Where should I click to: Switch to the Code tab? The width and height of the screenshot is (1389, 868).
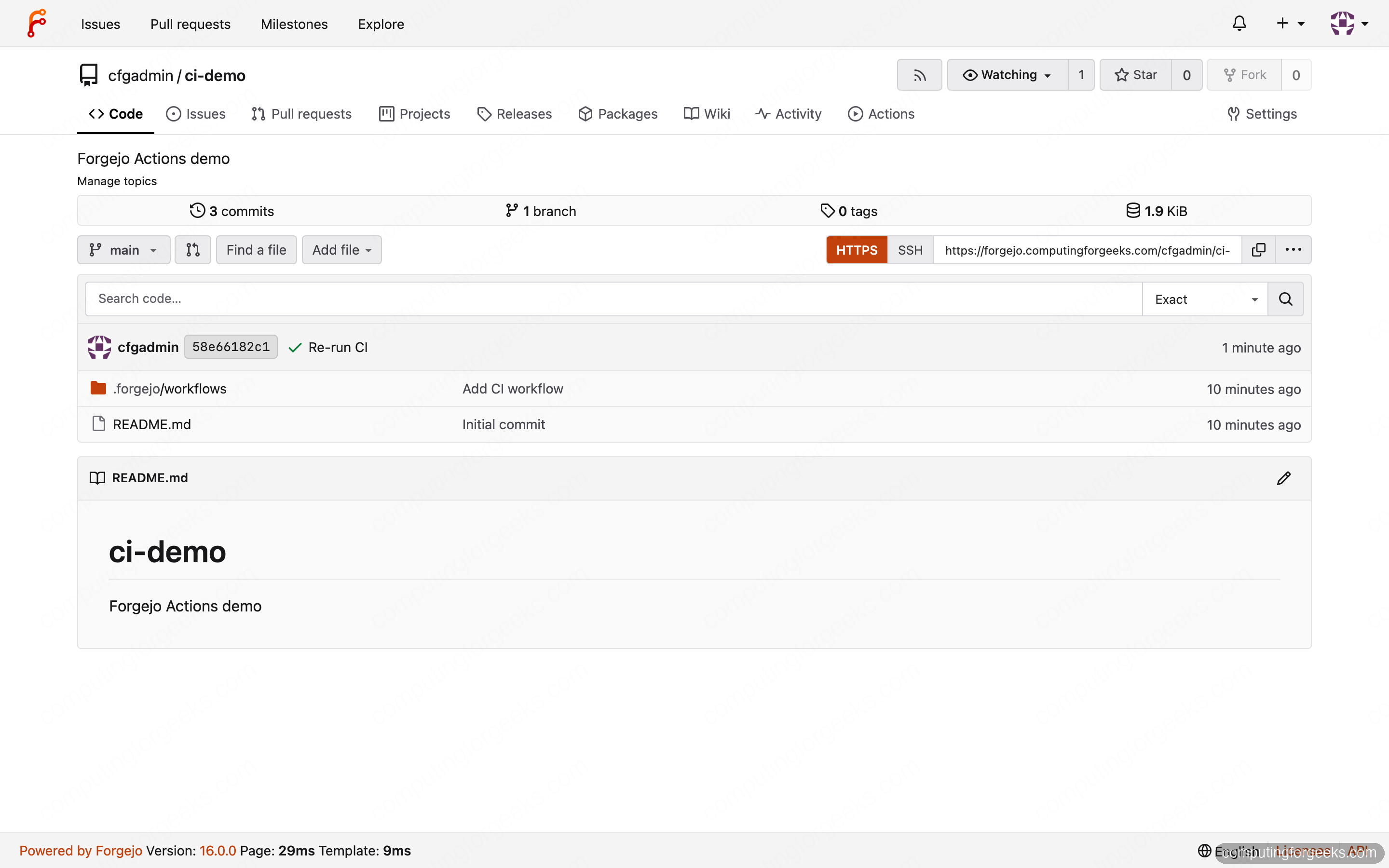(x=116, y=114)
